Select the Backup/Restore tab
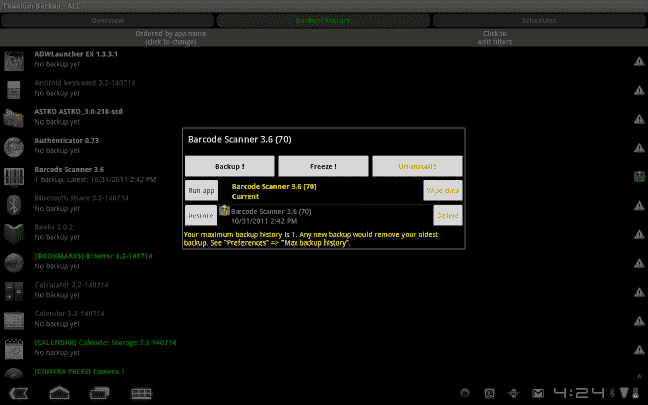This screenshot has height=405, width=648. pos(323,20)
